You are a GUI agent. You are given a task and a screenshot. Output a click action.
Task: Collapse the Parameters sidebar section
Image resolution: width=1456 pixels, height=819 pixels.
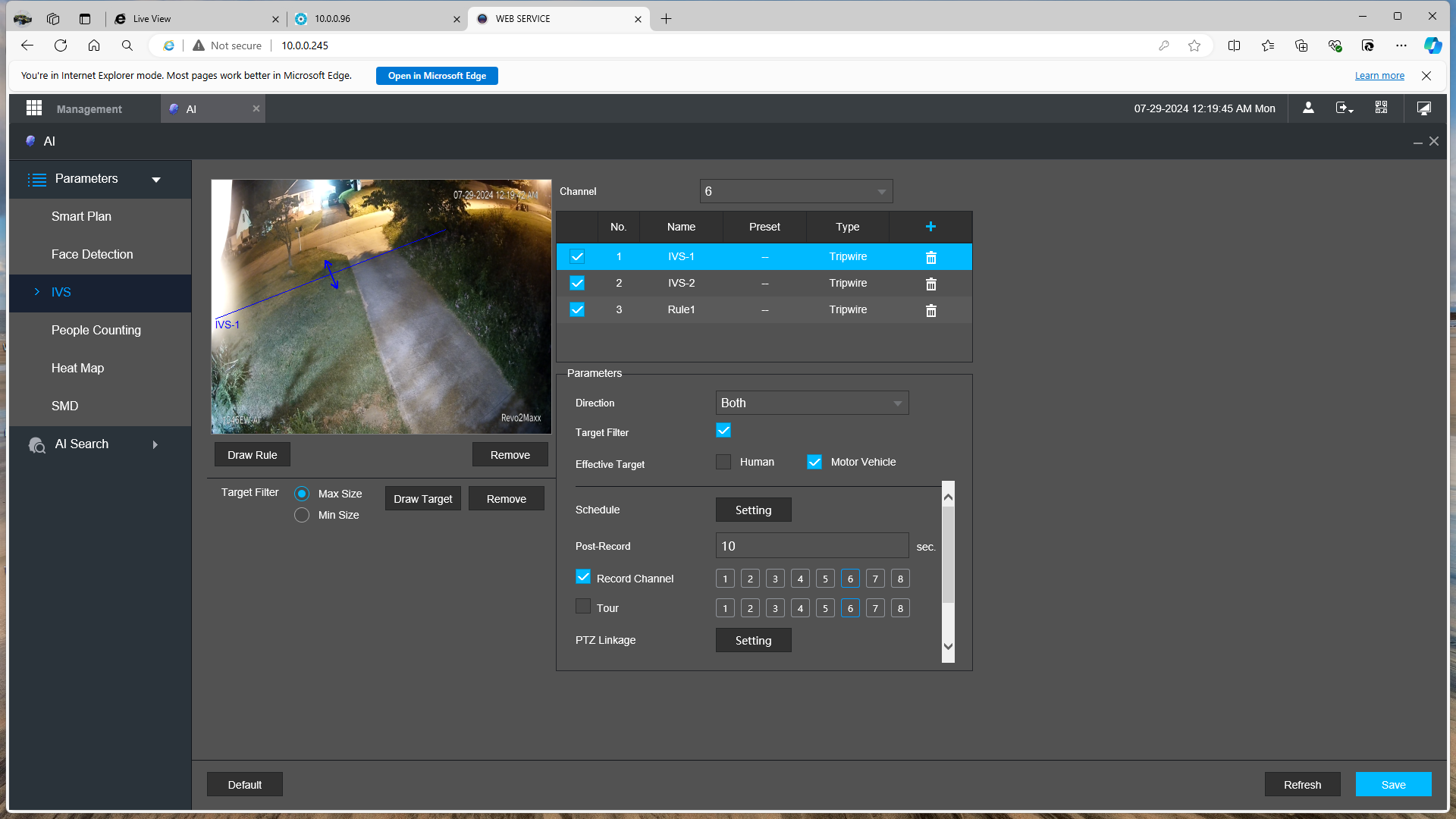100,179
